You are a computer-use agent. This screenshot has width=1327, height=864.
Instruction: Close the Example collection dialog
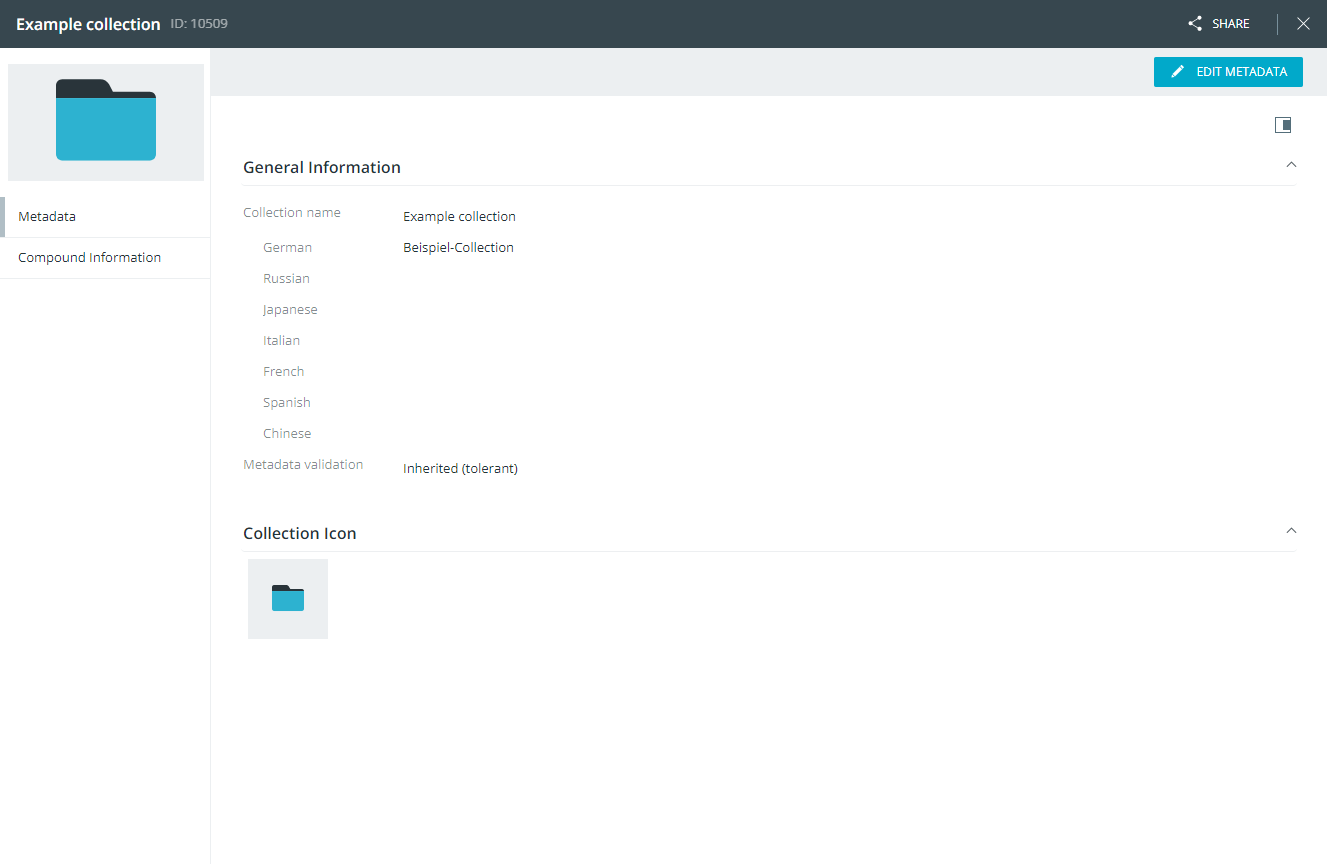coord(1303,24)
